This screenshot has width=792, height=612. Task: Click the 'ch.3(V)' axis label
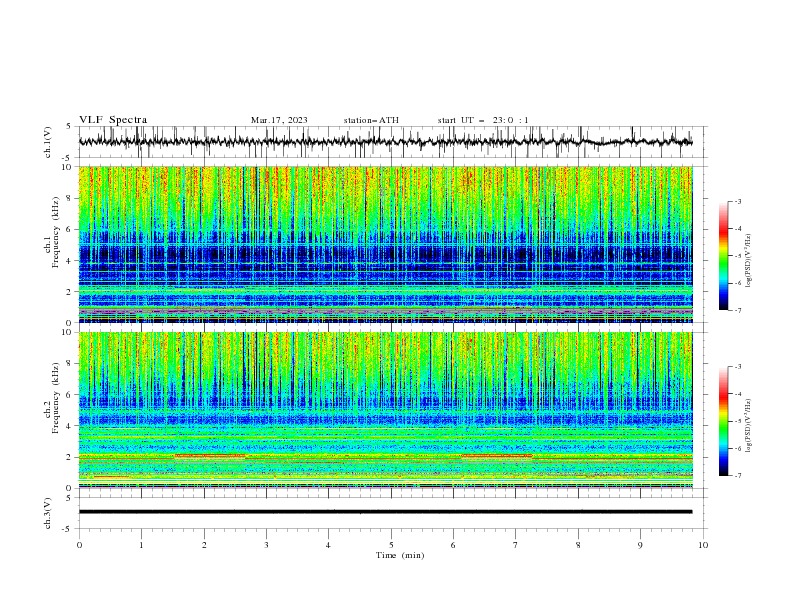click(x=48, y=513)
